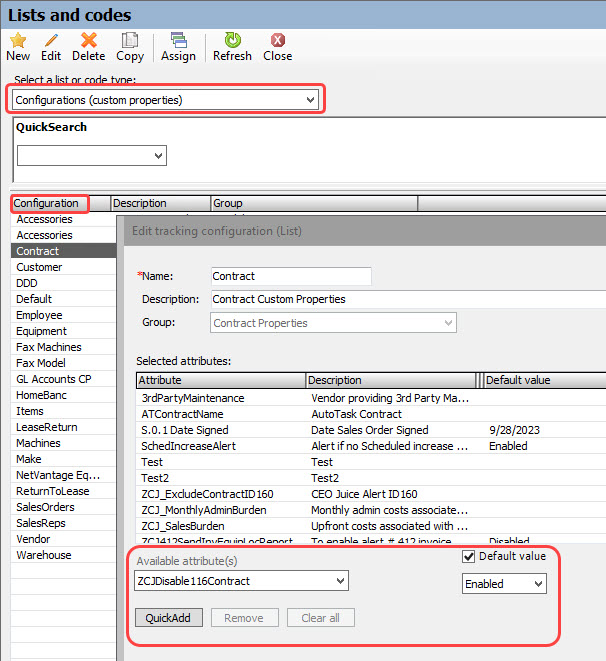Select Vendor in the configuration list
This screenshot has width=606, height=661.
point(63,539)
